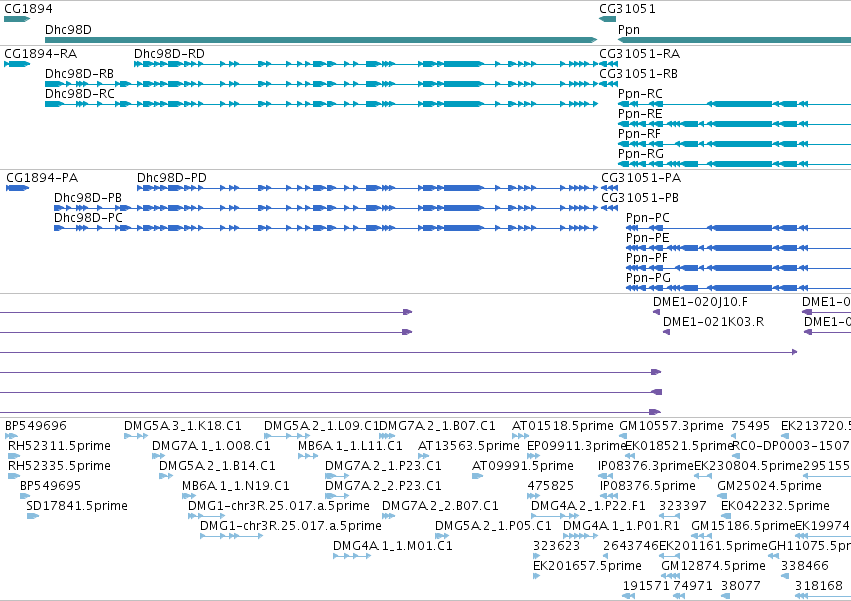The image size is (851, 601).
Task: Select EST label EK042232.5prime
Action: point(775,507)
